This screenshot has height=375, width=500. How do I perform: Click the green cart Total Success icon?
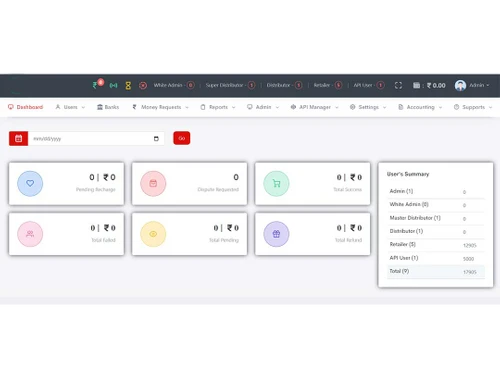(x=276, y=183)
